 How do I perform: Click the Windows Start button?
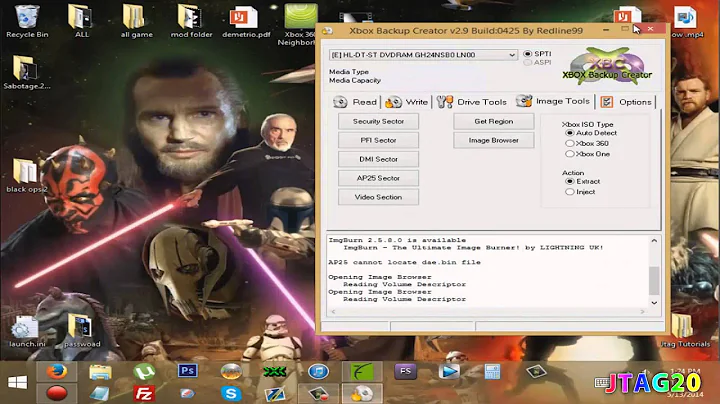click(17, 382)
